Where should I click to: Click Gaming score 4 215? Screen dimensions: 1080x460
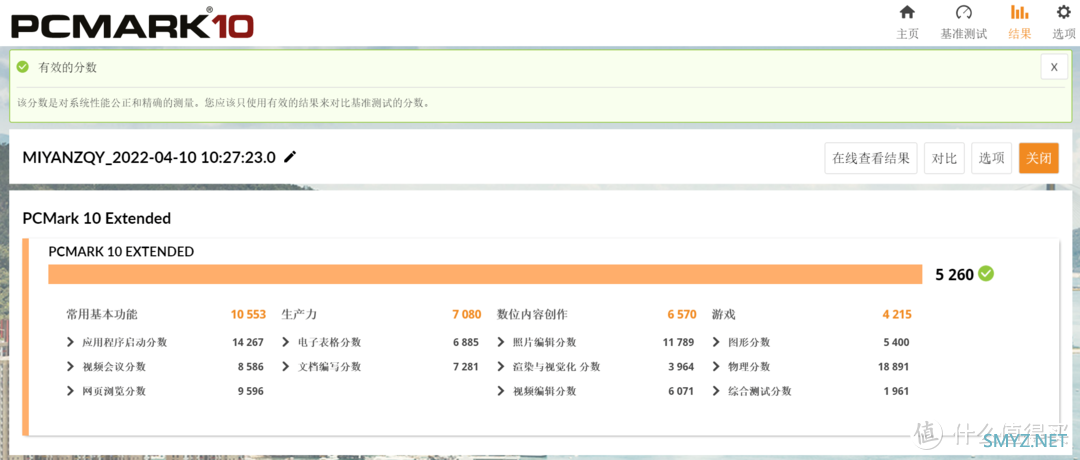point(897,315)
